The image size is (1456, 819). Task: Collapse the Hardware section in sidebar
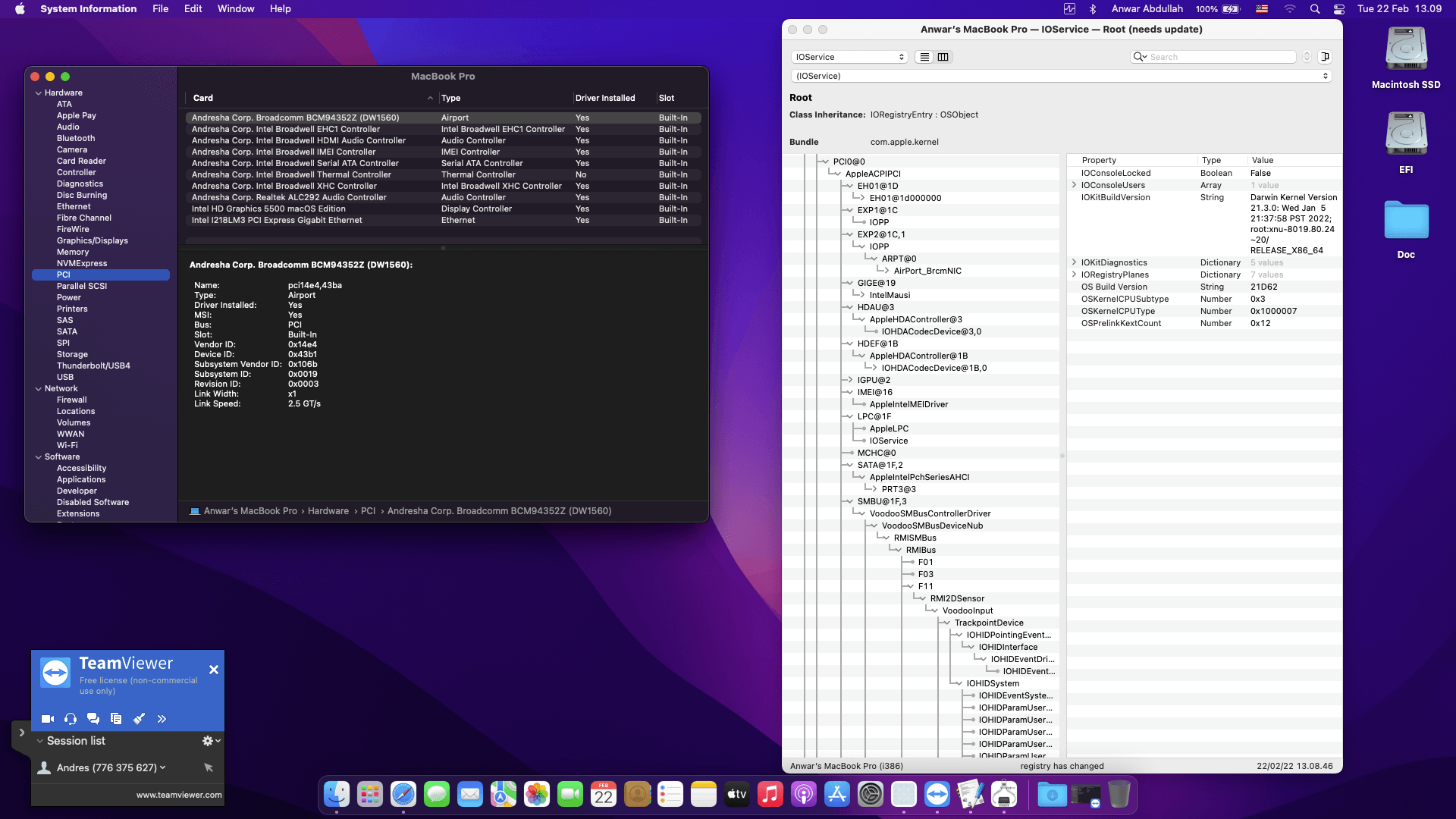coord(39,93)
